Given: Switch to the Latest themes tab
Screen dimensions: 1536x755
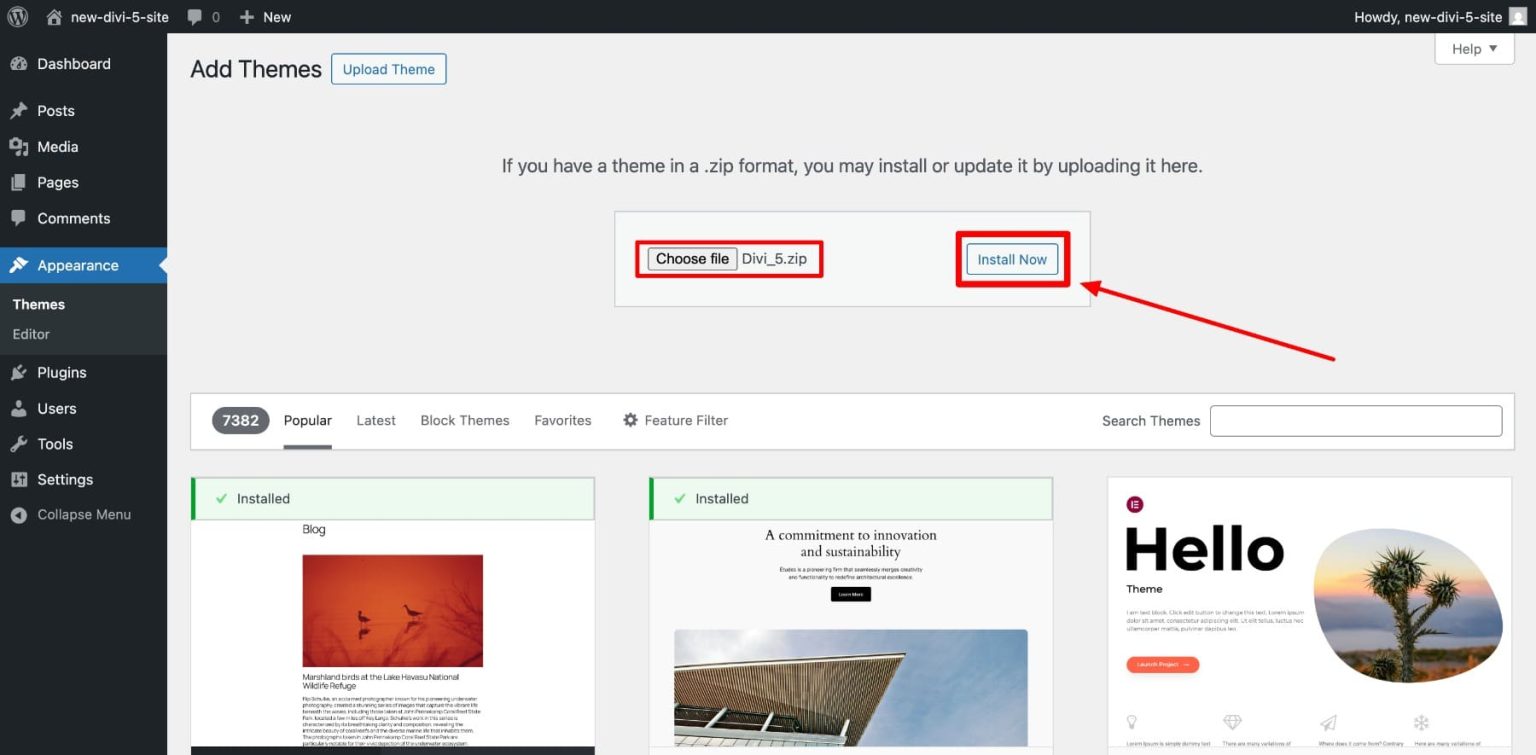Looking at the screenshot, I should (x=375, y=420).
